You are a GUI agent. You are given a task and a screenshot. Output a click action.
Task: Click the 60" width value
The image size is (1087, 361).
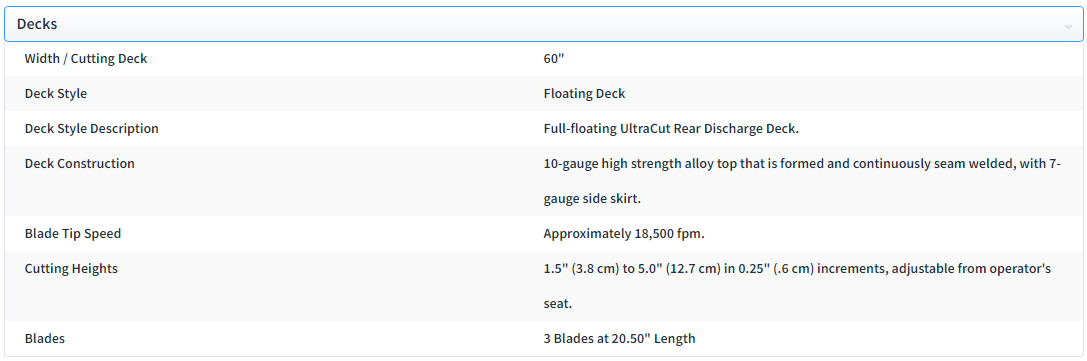point(554,59)
